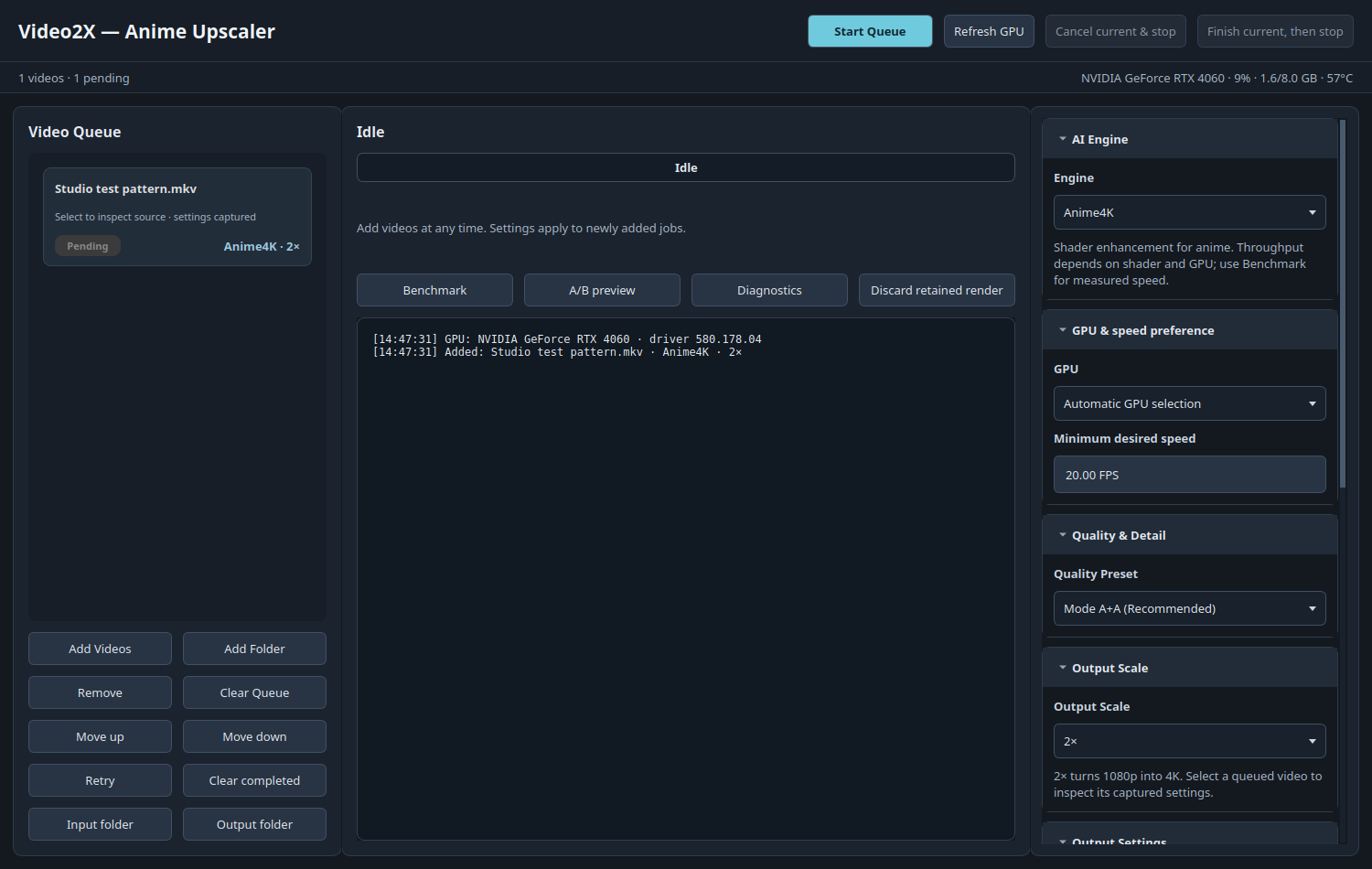
Task: Click the GPU driver log line
Action: pyautogui.click(x=567, y=339)
